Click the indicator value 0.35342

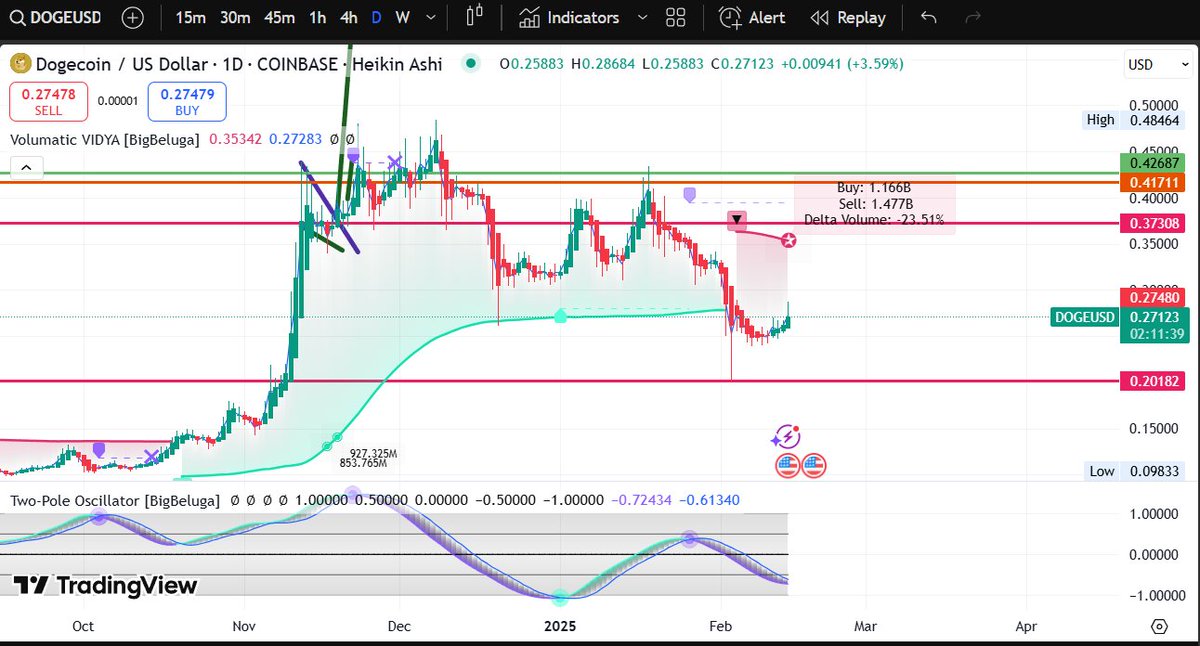tap(236, 139)
